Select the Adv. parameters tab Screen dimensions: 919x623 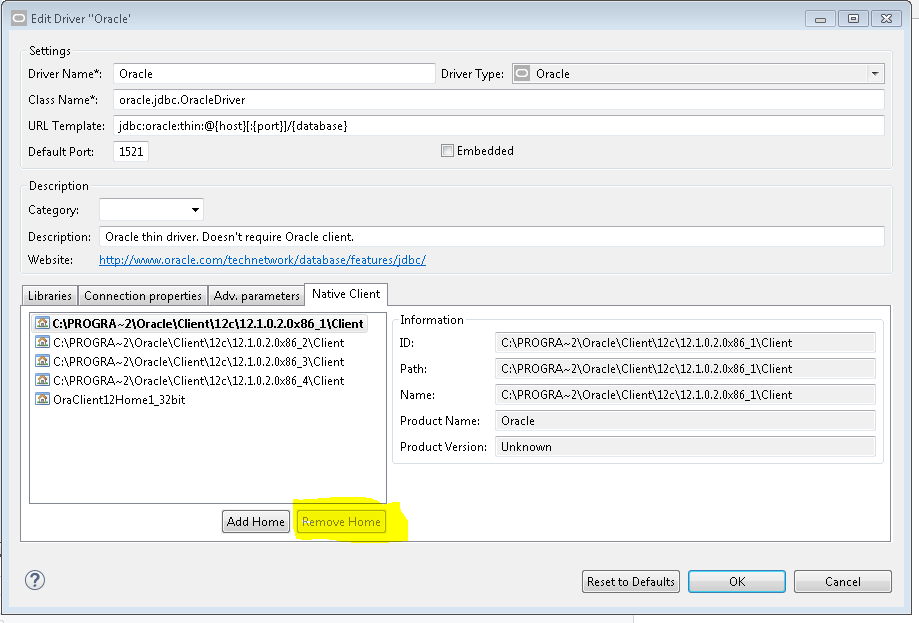[257, 295]
